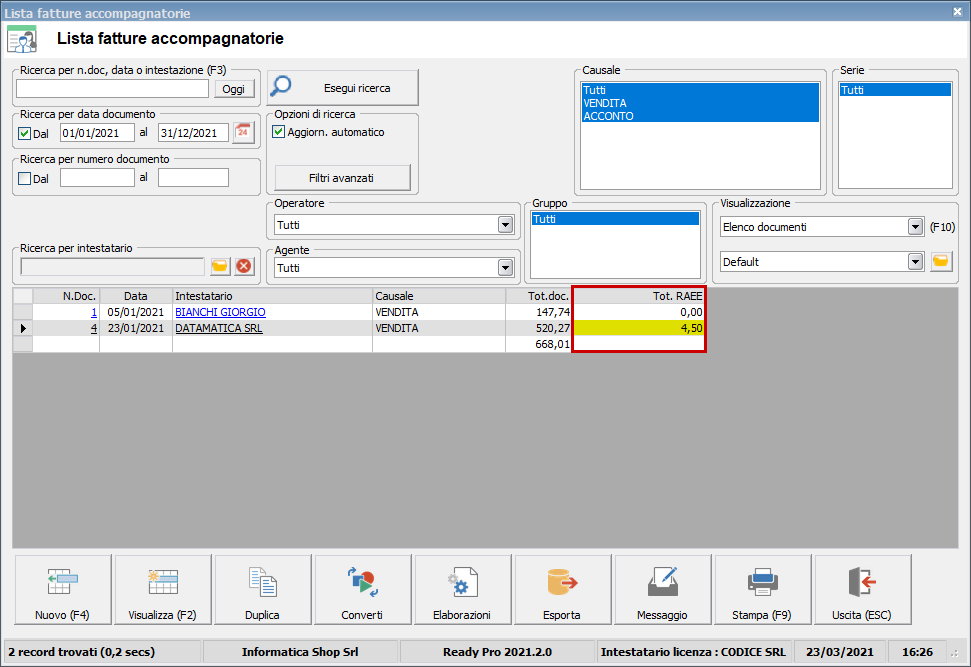971x667 pixels.
Task: Click the Ready Pro 2021.2.0 status entry
Action: point(497,652)
